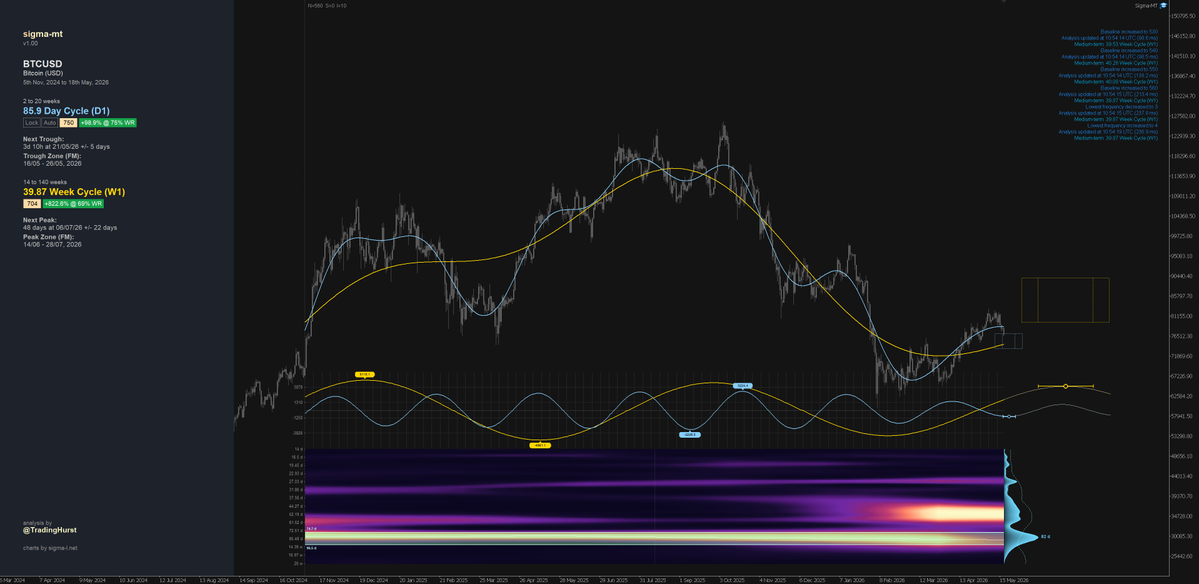Click the yellow projected peak range marker
Image resolution: width=1199 pixels, height=584 pixels.
click(x=1065, y=386)
